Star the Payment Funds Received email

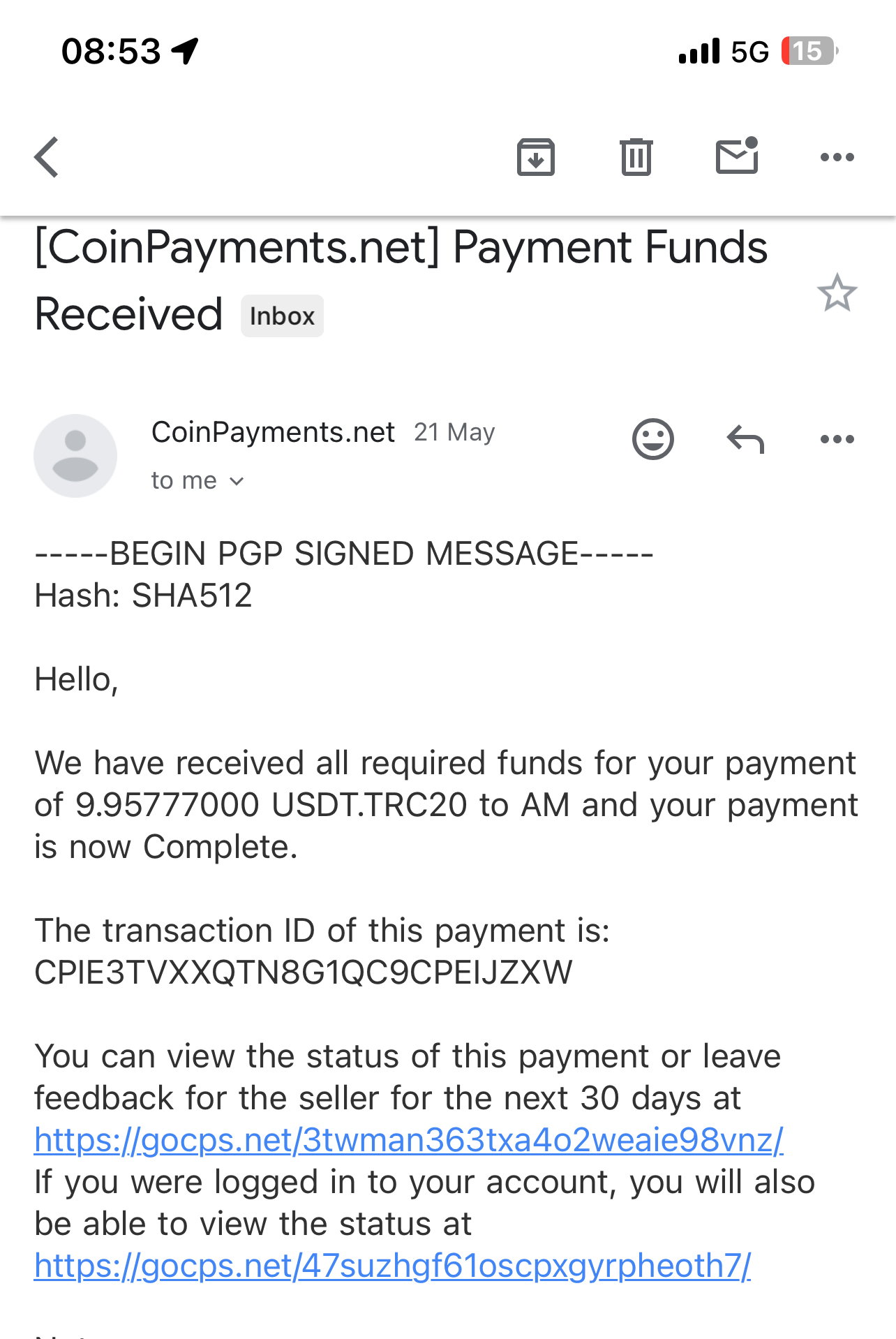[x=837, y=293]
